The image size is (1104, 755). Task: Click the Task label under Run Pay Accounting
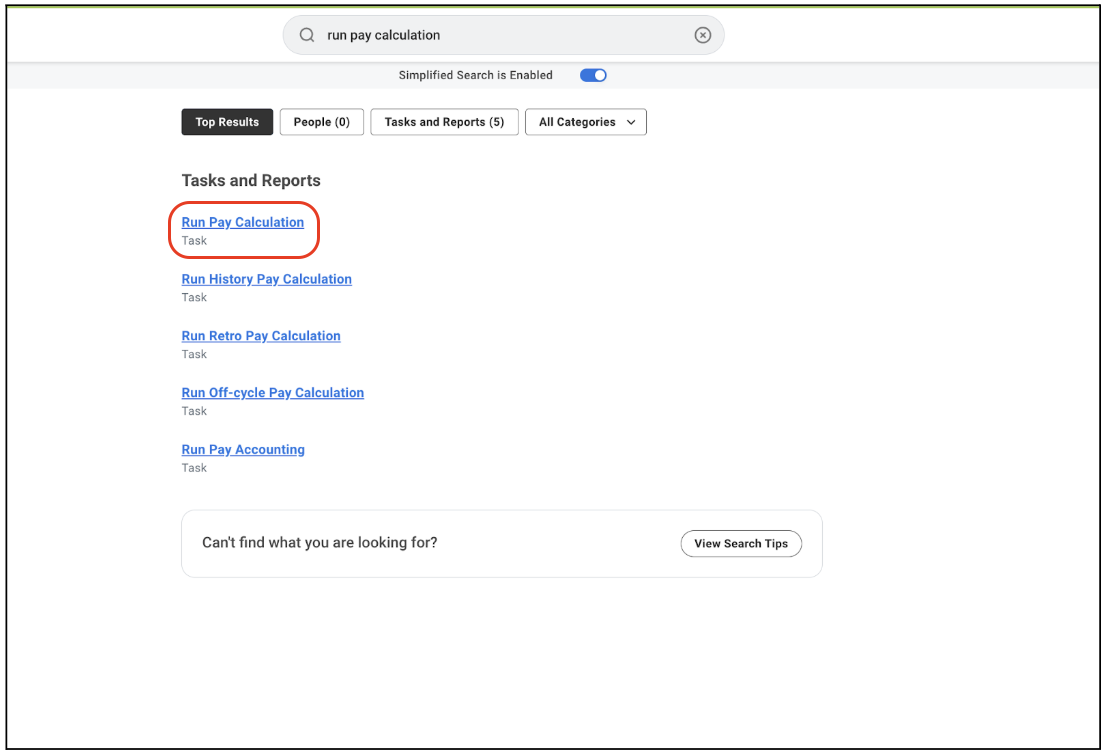point(194,468)
